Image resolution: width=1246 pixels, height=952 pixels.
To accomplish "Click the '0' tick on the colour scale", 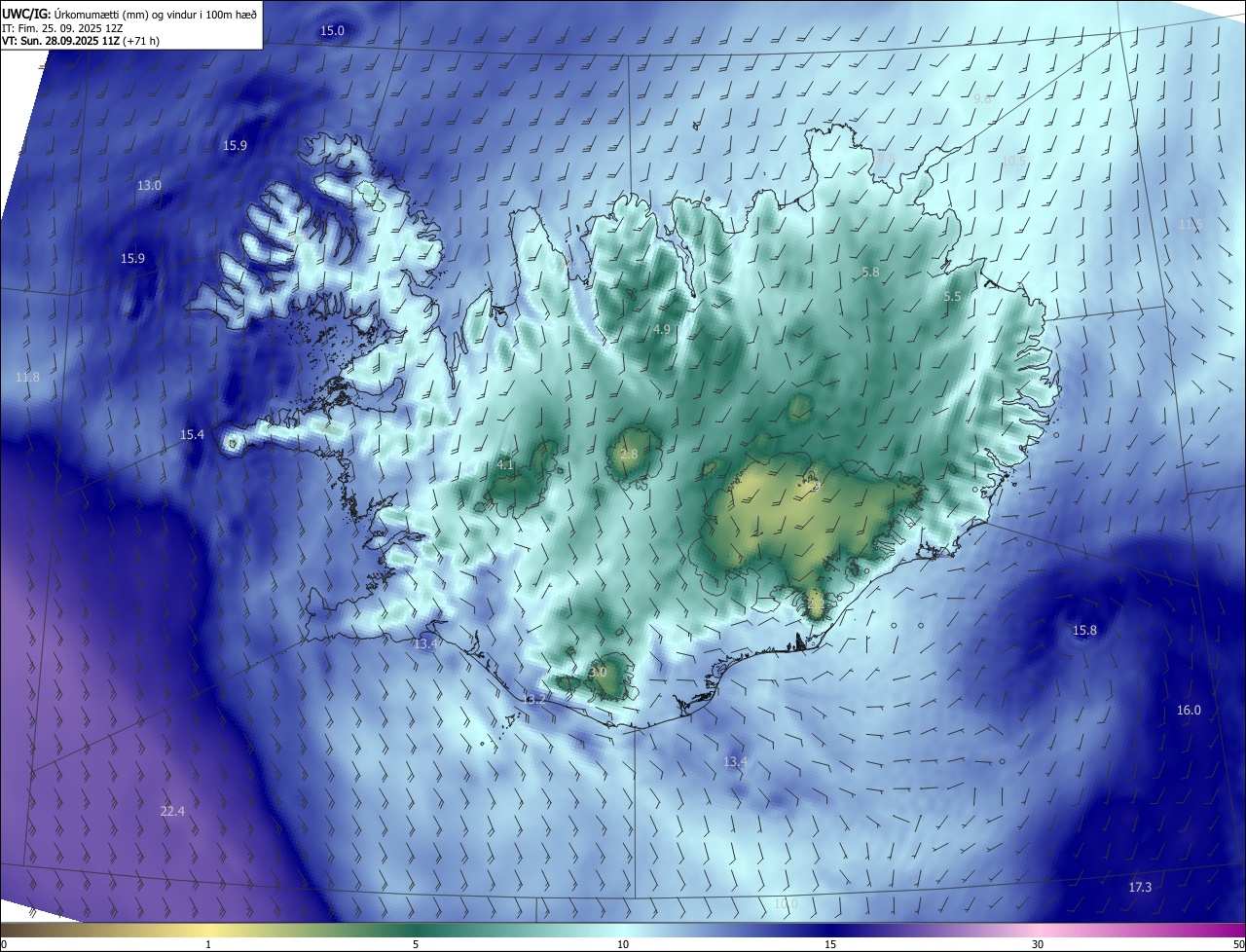I will [4, 944].
